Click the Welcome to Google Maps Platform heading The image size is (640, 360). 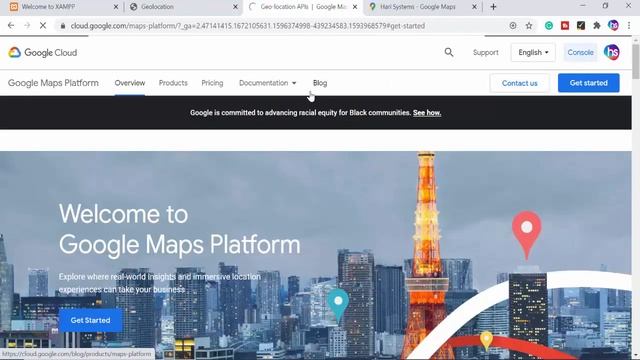click(180, 229)
